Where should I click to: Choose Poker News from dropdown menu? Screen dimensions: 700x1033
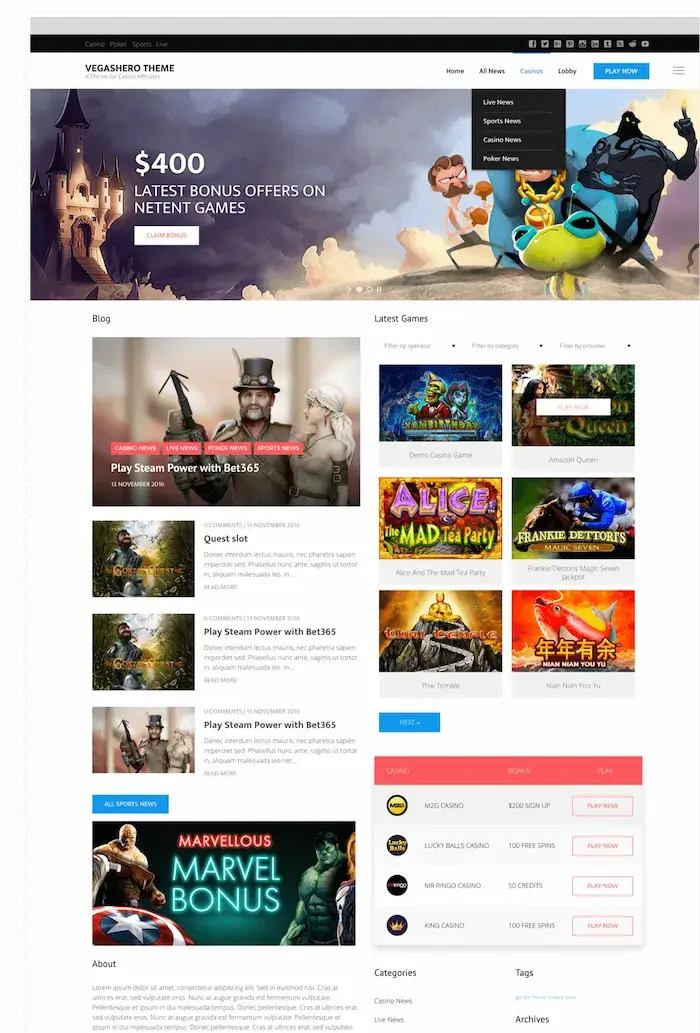pos(500,159)
